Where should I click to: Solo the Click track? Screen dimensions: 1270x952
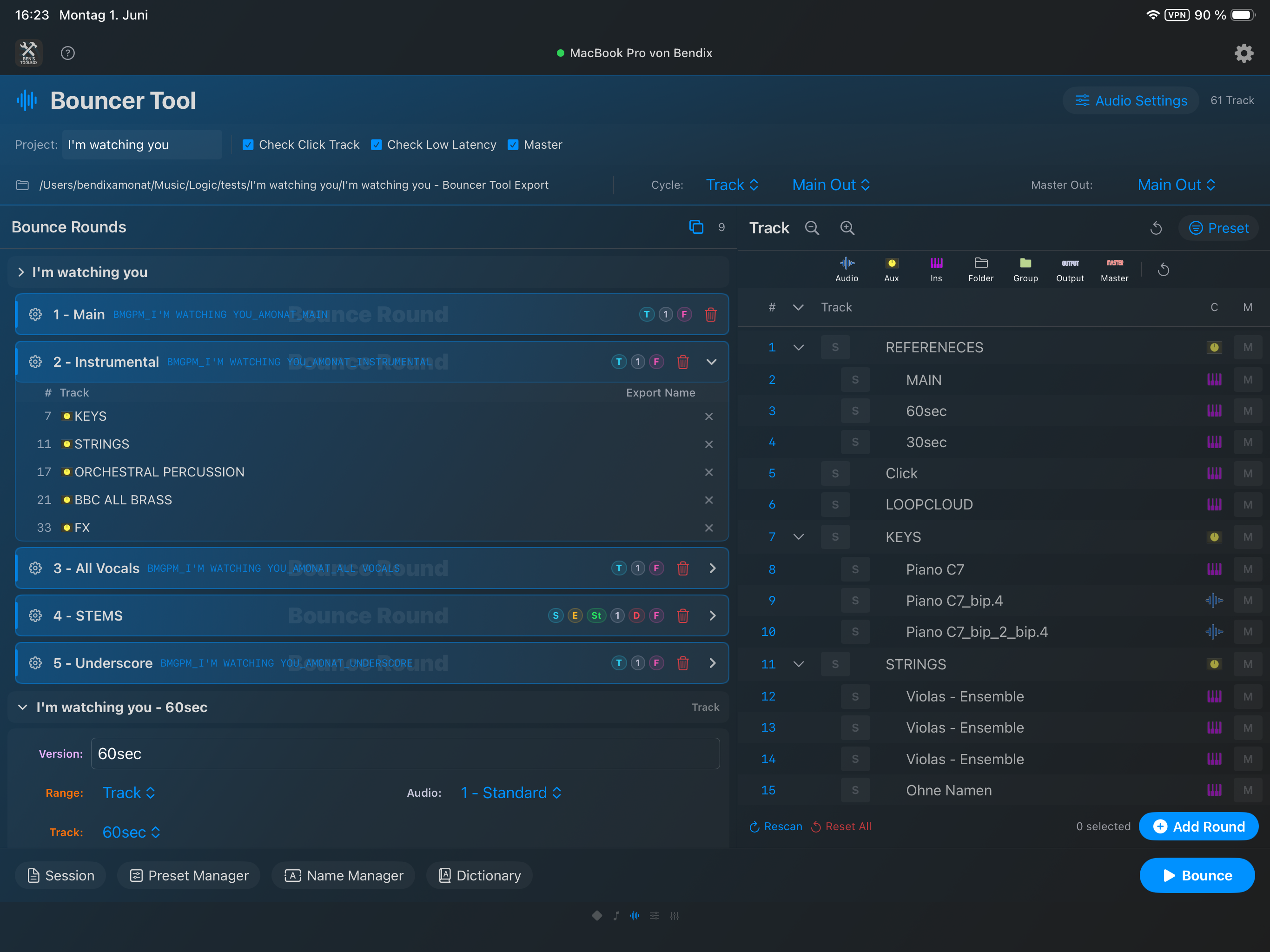(835, 474)
